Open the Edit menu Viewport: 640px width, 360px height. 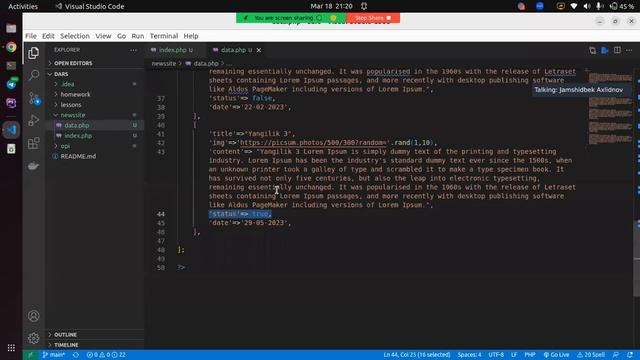pos(48,36)
